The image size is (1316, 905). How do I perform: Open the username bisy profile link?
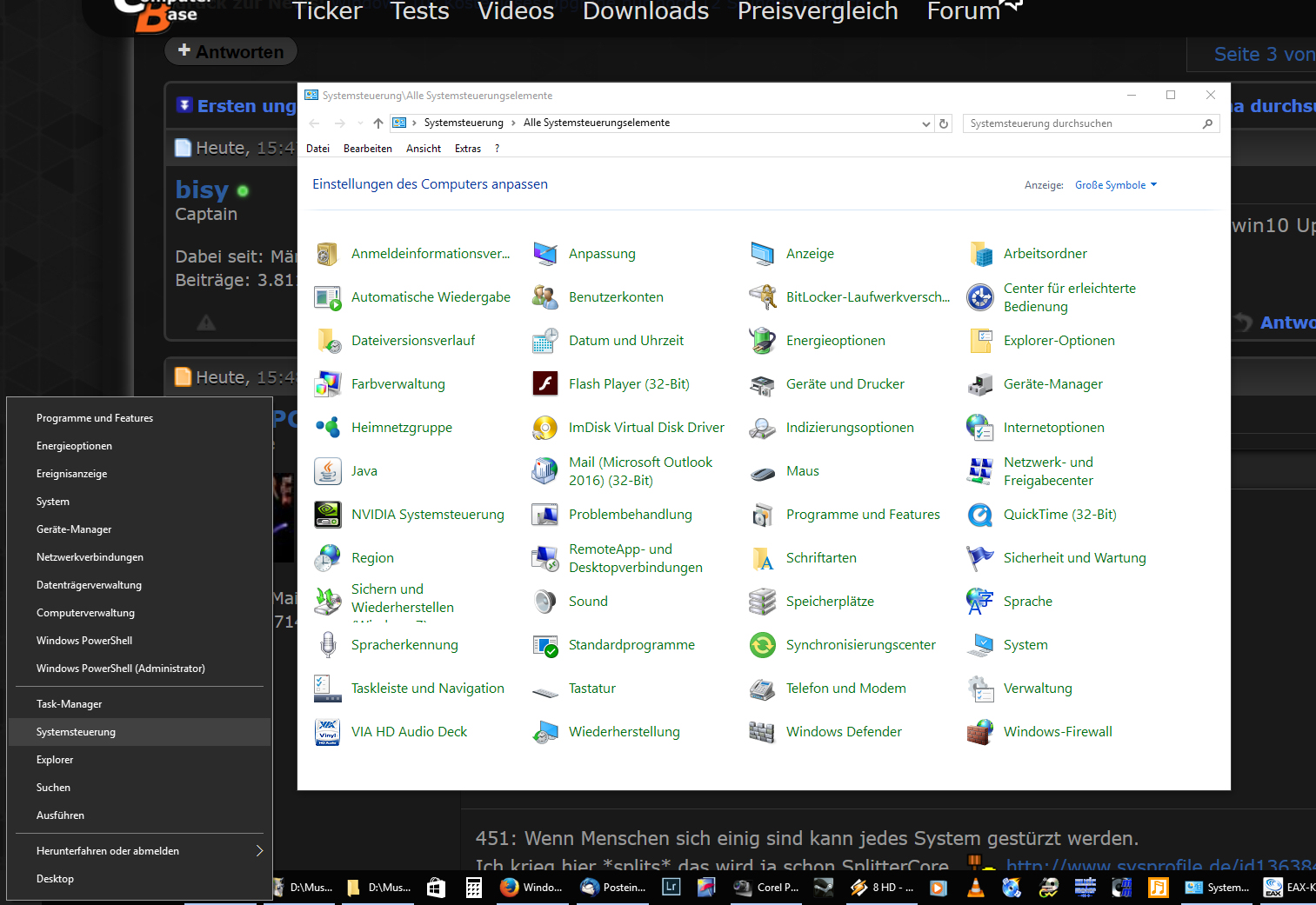pos(202,190)
